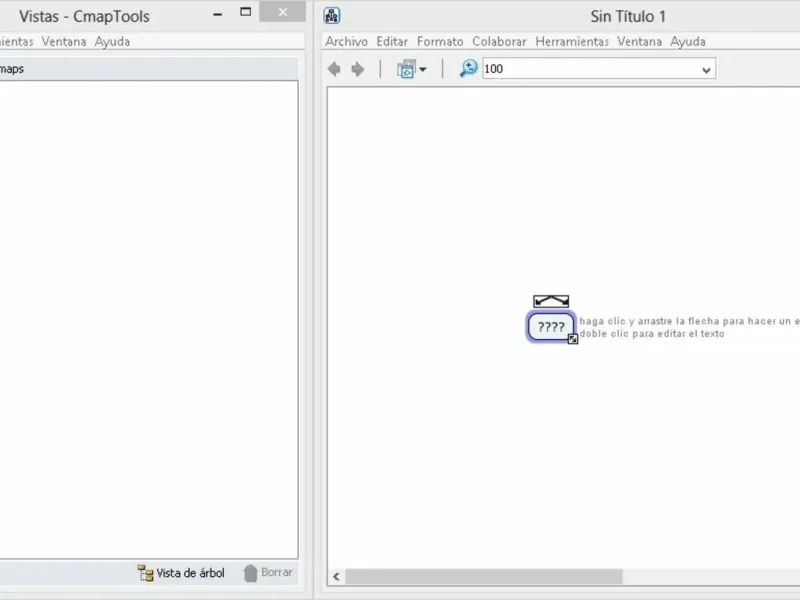Open the Formato menu
800x600 pixels.
pos(440,41)
